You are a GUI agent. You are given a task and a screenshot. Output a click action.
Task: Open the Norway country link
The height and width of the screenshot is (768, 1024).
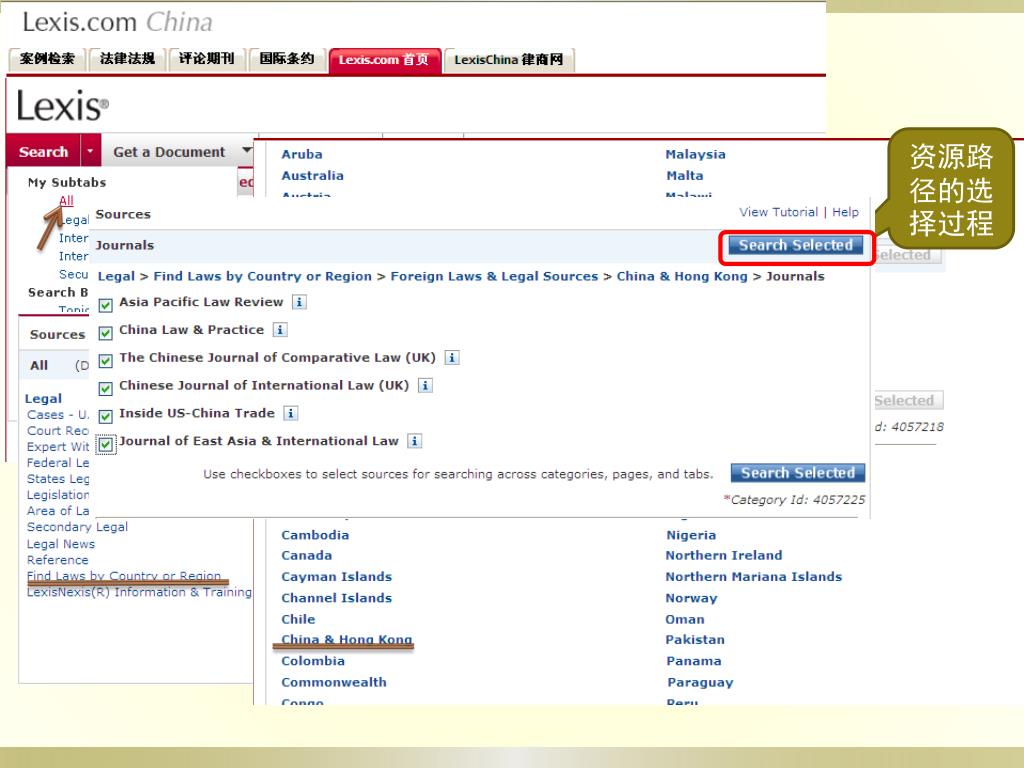point(691,598)
